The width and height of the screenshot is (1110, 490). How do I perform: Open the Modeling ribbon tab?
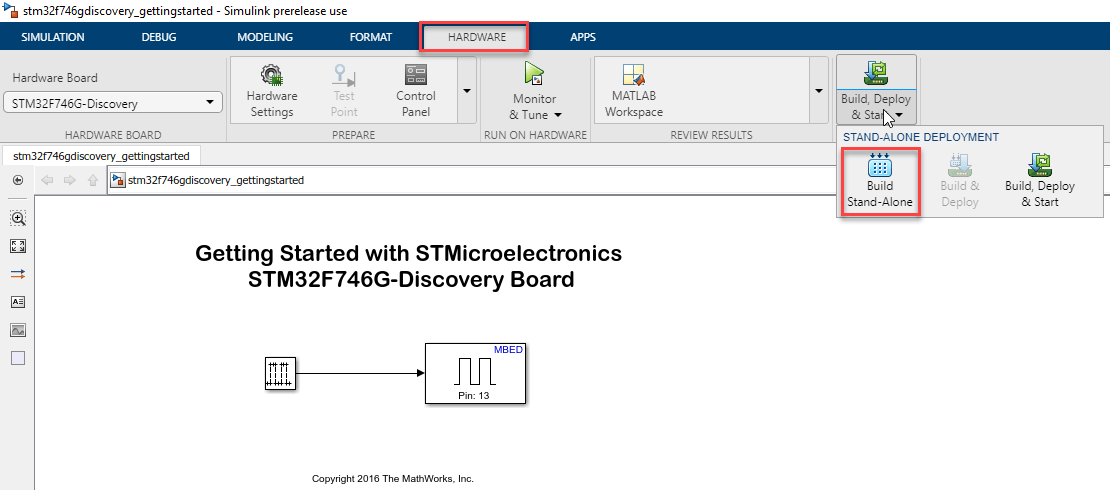coord(265,37)
